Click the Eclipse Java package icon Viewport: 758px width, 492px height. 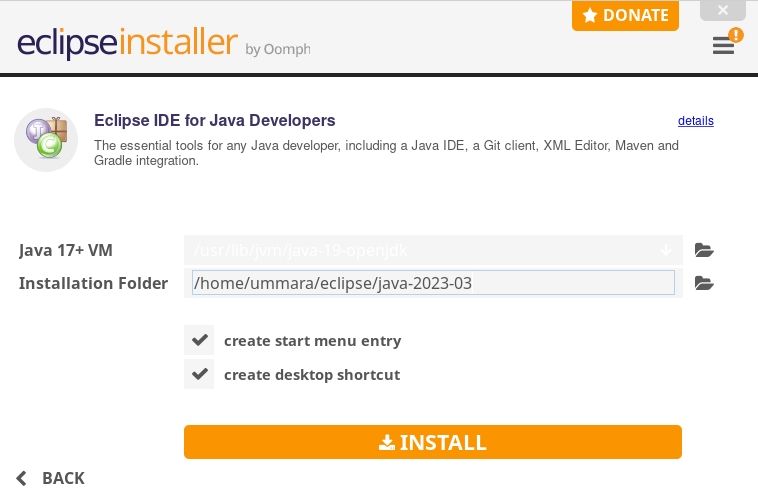[x=46, y=140]
